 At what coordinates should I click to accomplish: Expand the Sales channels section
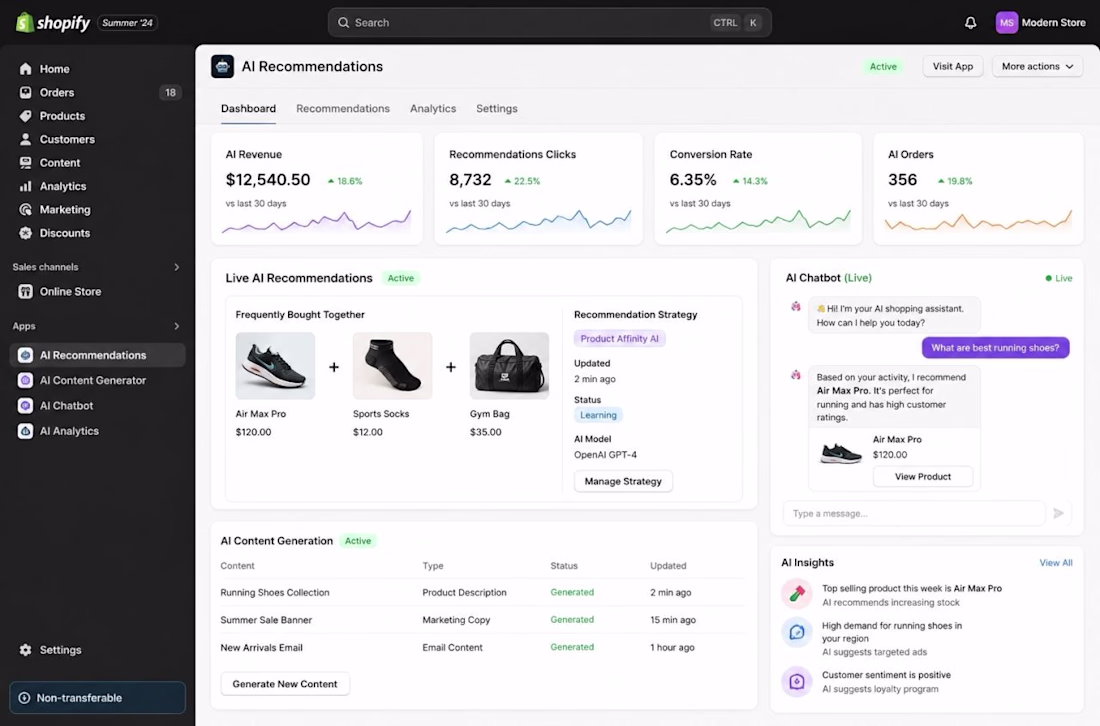(177, 267)
